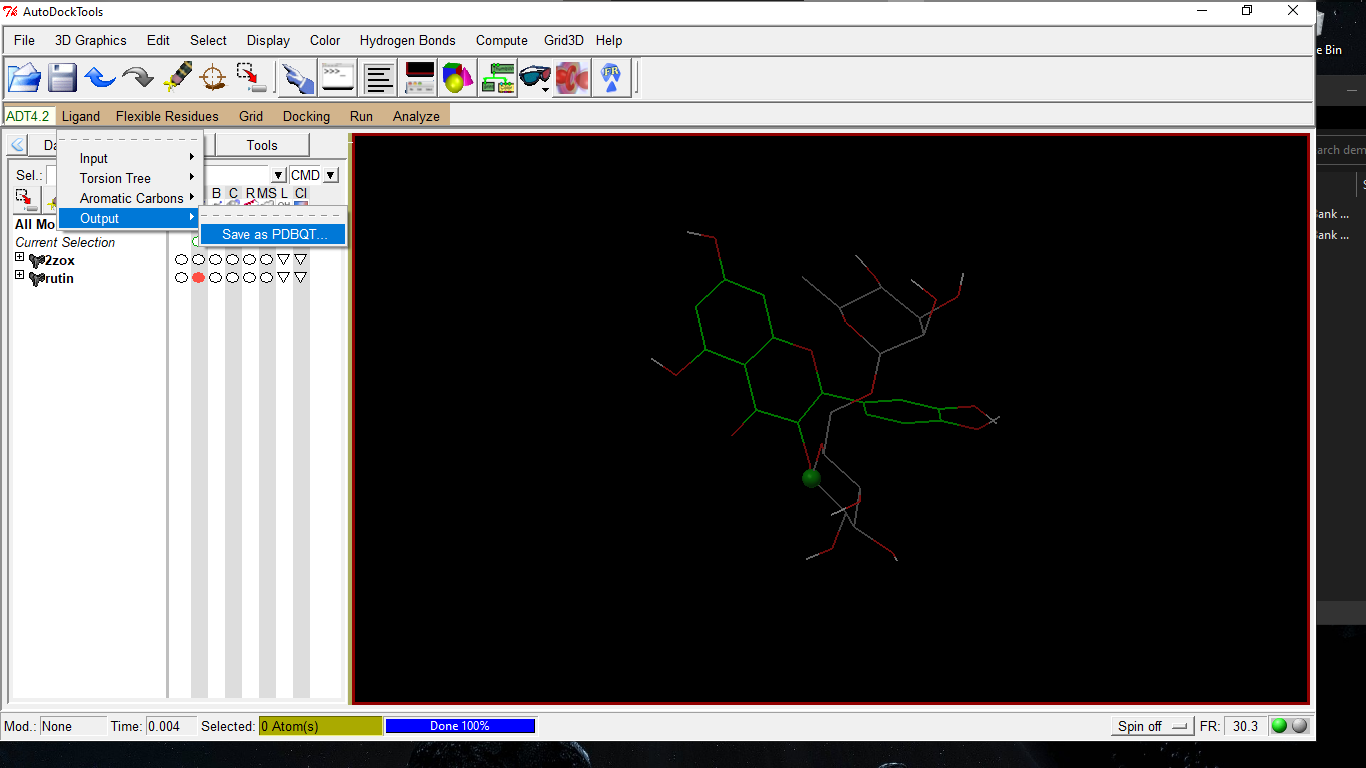The height and width of the screenshot is (768, 1366).
Task: Click the green status light indicator
Action: point(1279,726)
